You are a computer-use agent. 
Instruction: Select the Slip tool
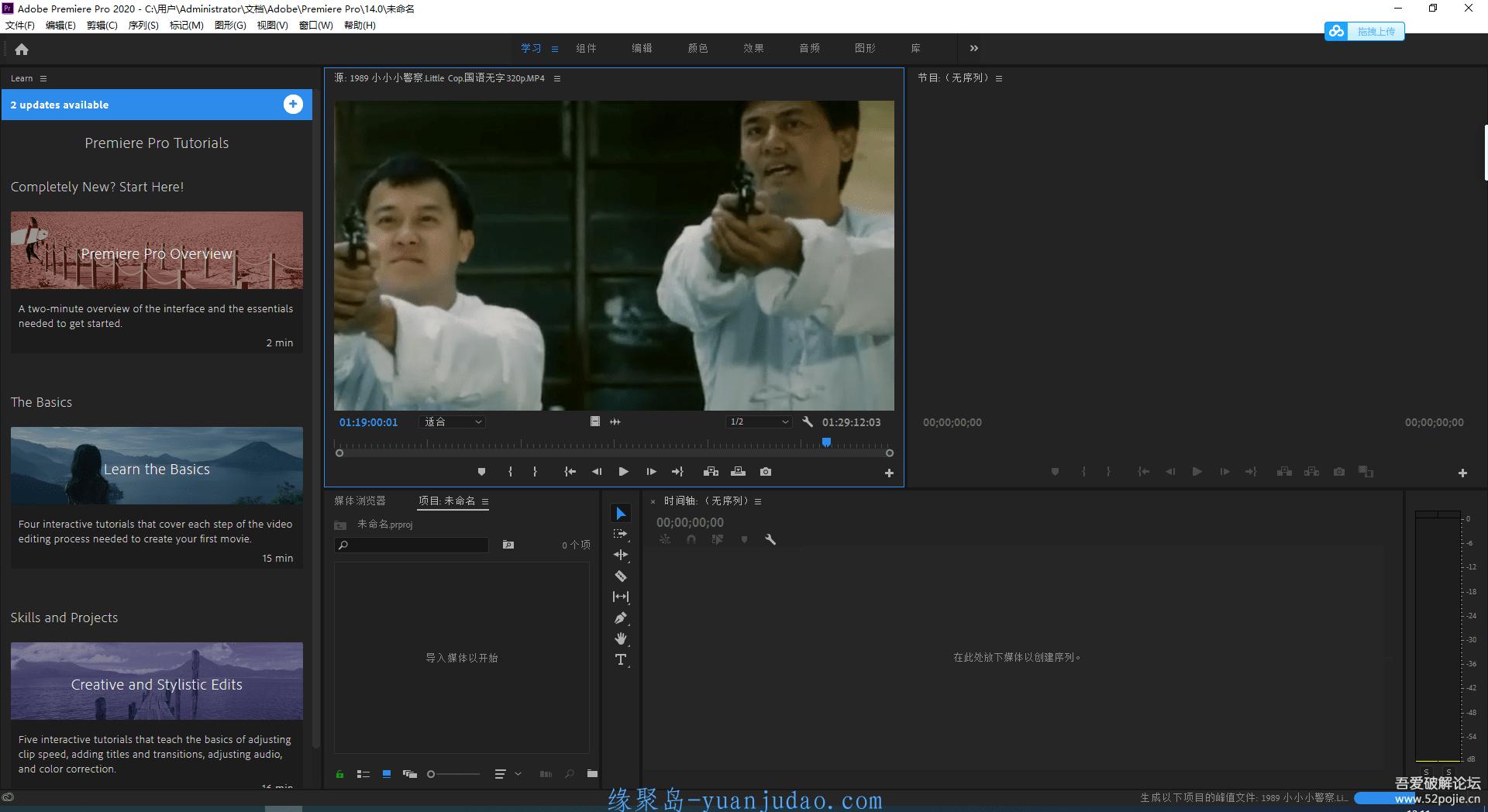point(621,597)
